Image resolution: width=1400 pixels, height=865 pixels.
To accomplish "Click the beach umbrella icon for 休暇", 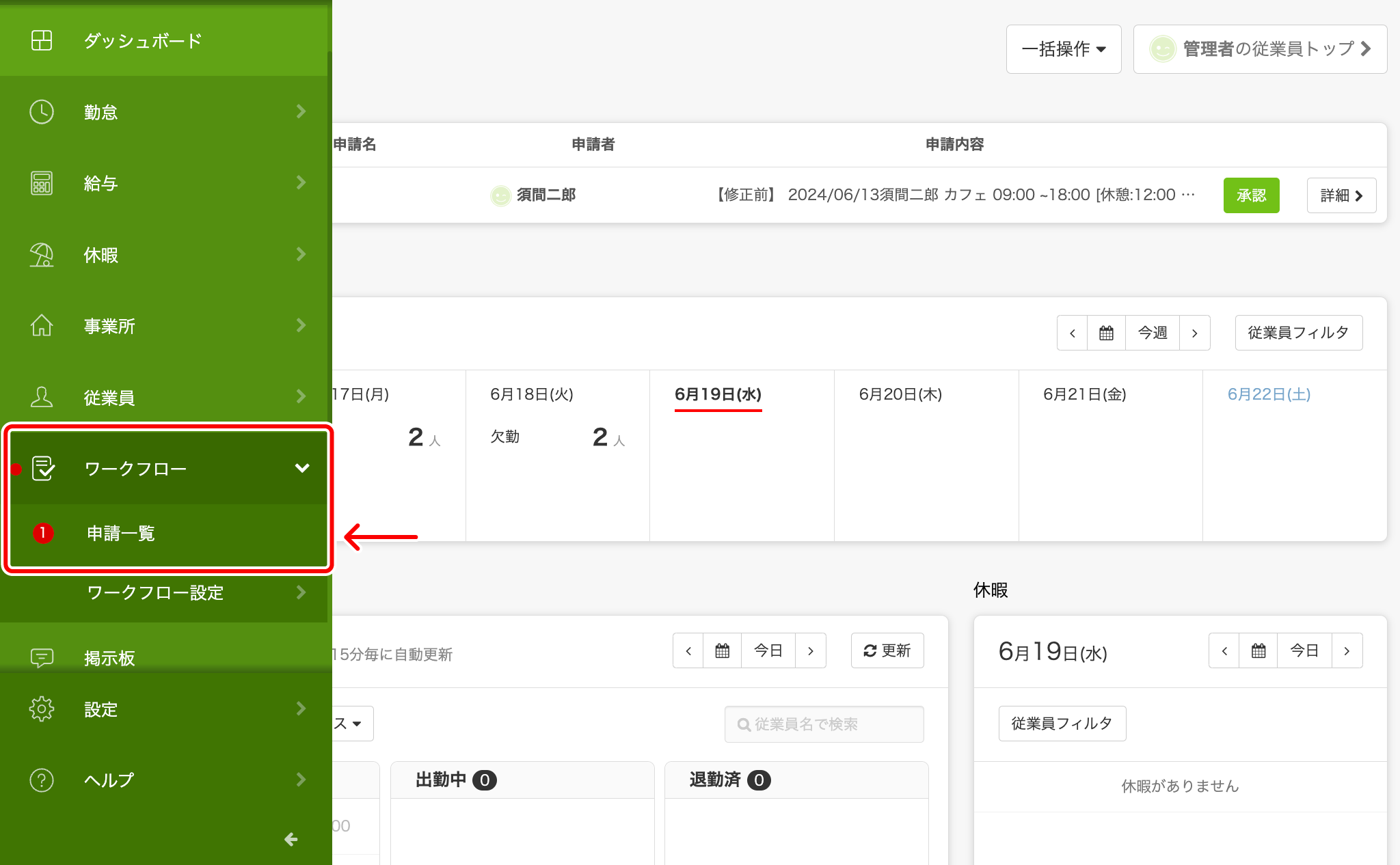I will pyautogui.click(x=42, y=255).
